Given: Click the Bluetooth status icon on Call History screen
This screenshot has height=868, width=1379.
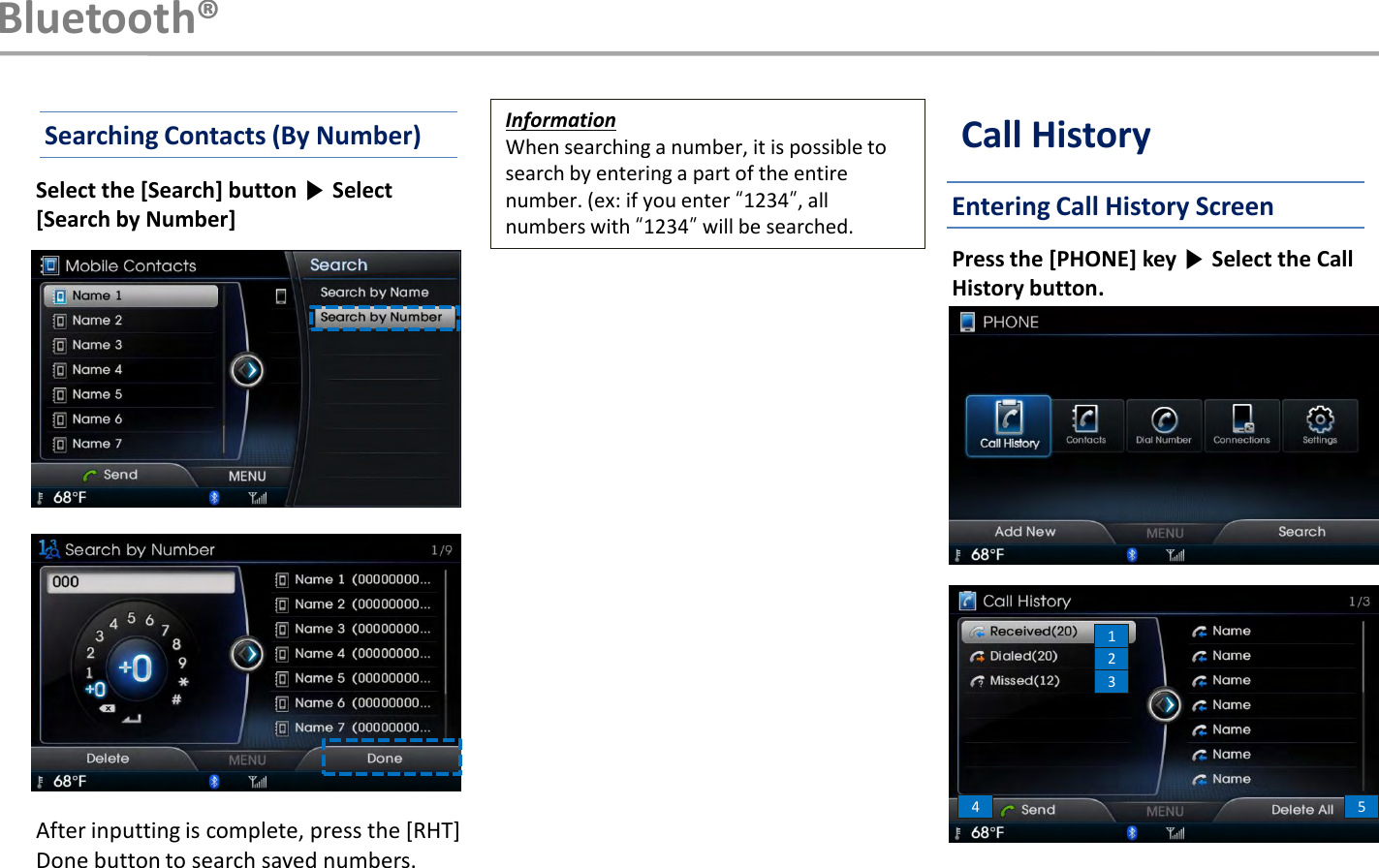Looking at the screenshot, I should point(1132,832).
